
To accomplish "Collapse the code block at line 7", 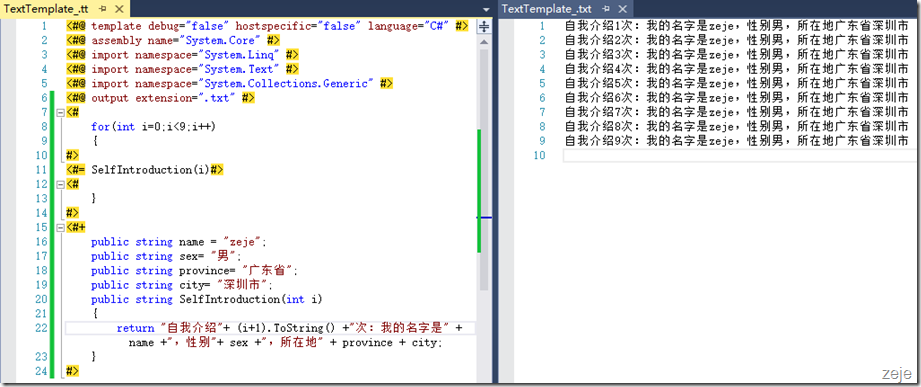I will pyautogui.click(x=60, y=113).
